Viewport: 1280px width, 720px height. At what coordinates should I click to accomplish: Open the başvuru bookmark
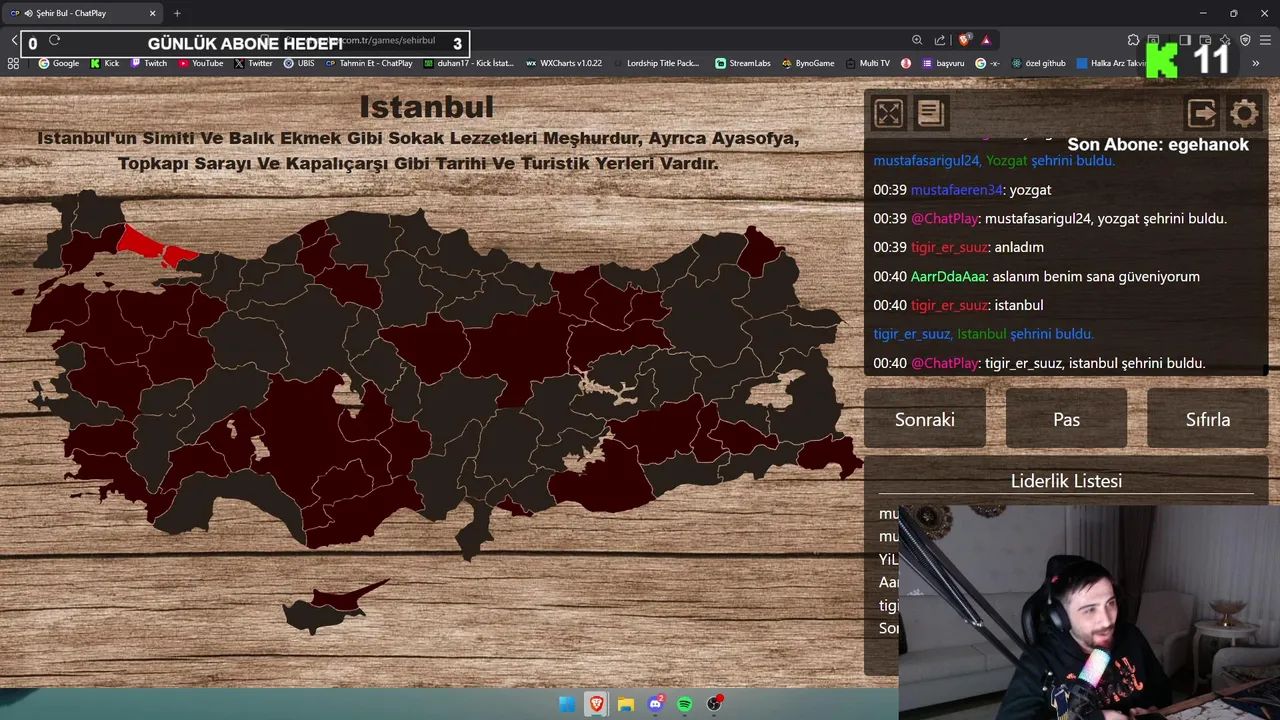(x=942, y=63)
